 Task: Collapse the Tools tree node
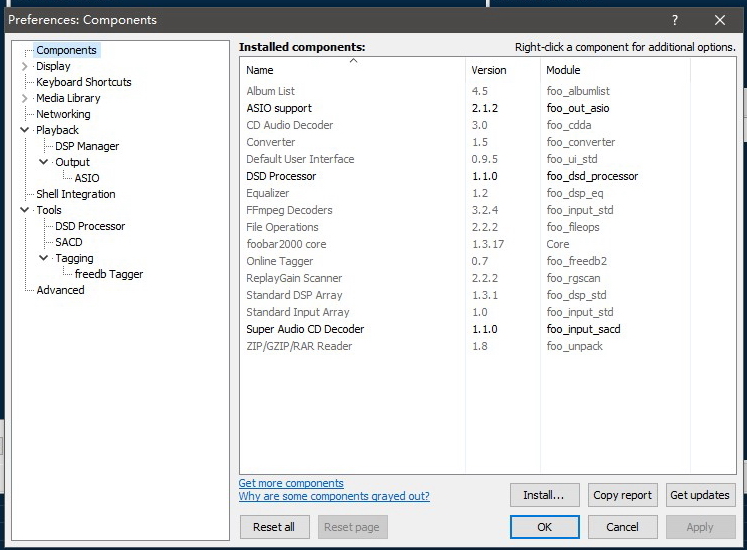[x=25, y=210]
